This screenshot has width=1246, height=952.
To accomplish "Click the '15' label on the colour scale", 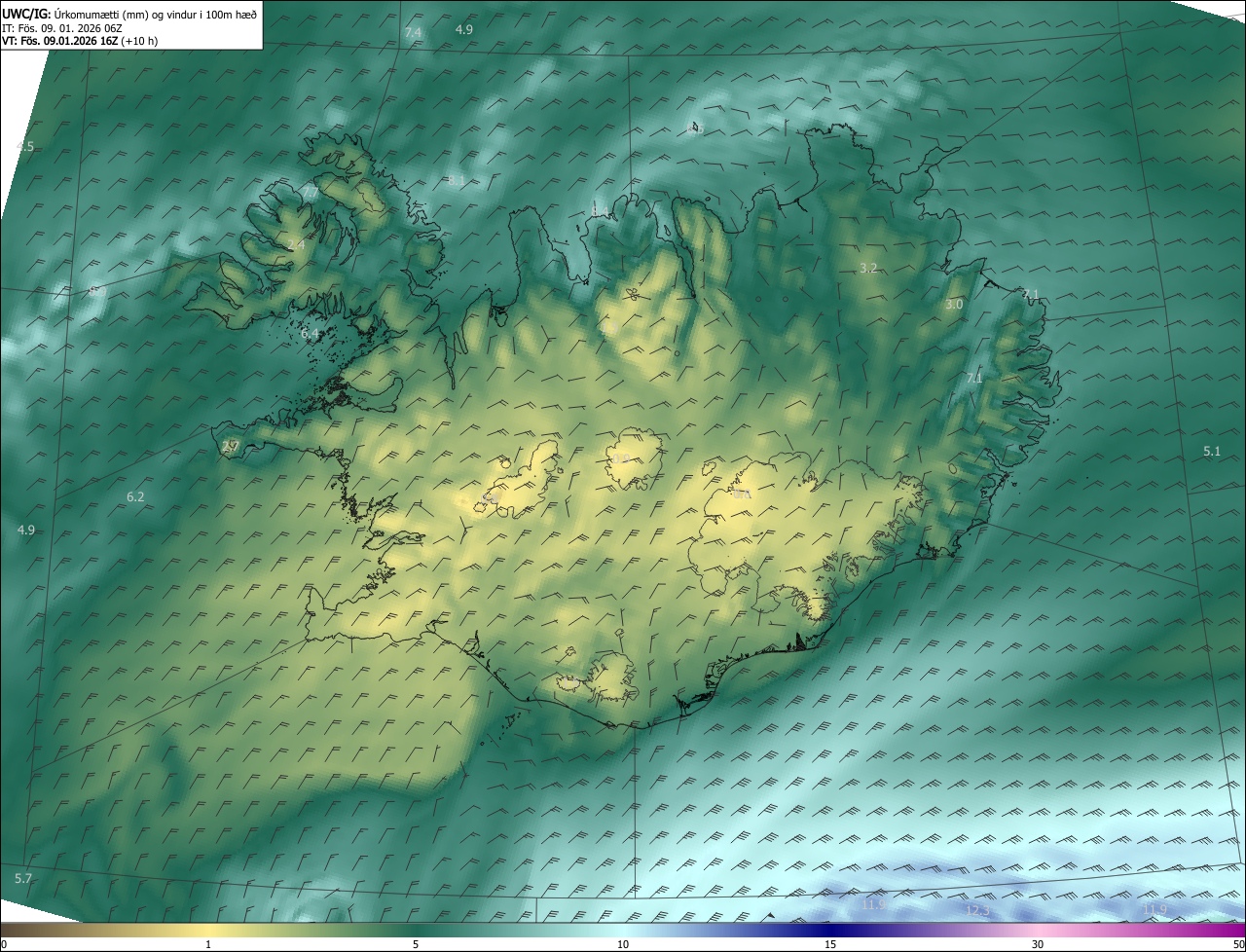I will pyautogui.click(x=830, y=944).
